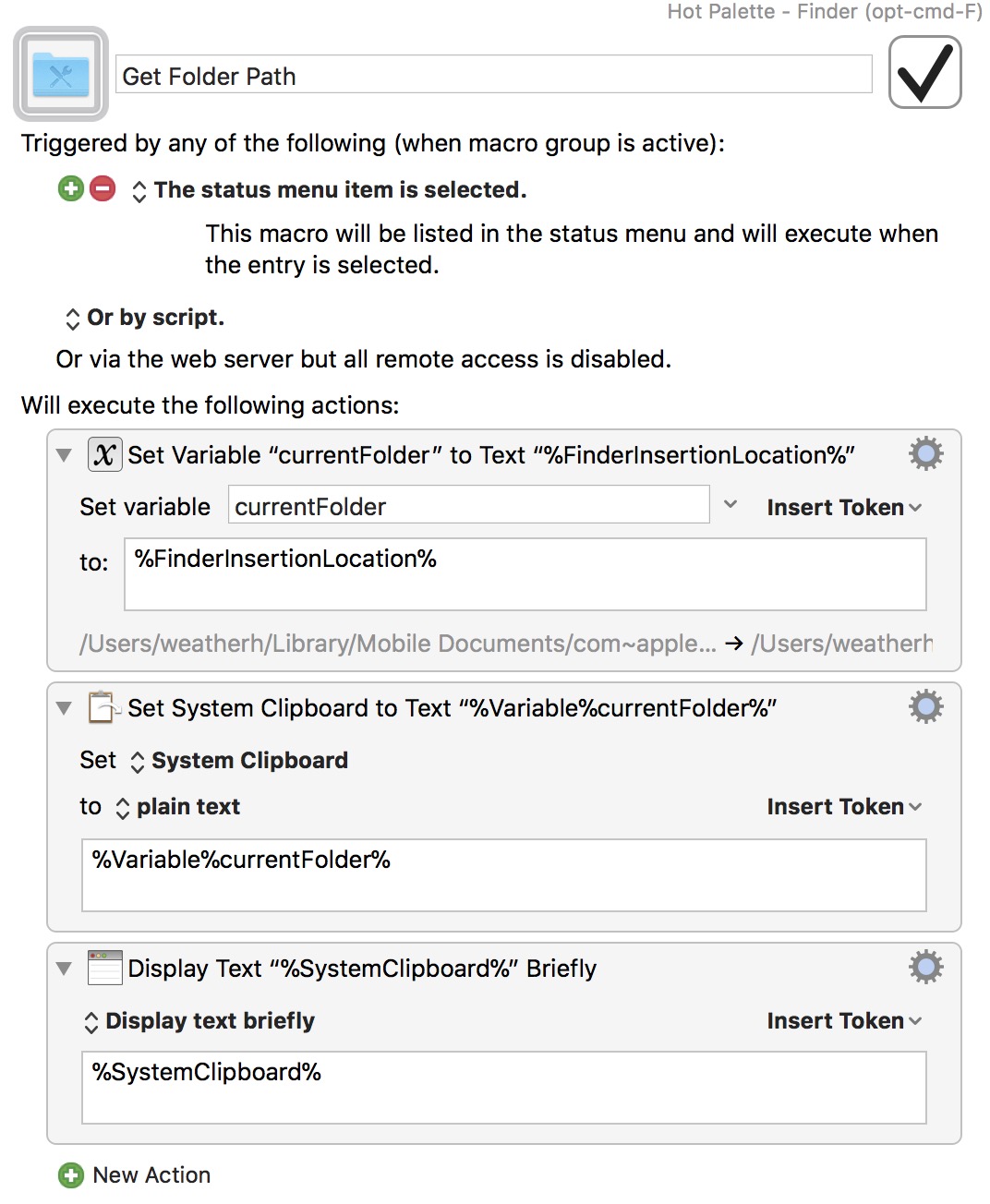
Task: Open the System Clipboard selector popup
Action: click(x=239, y=761)
